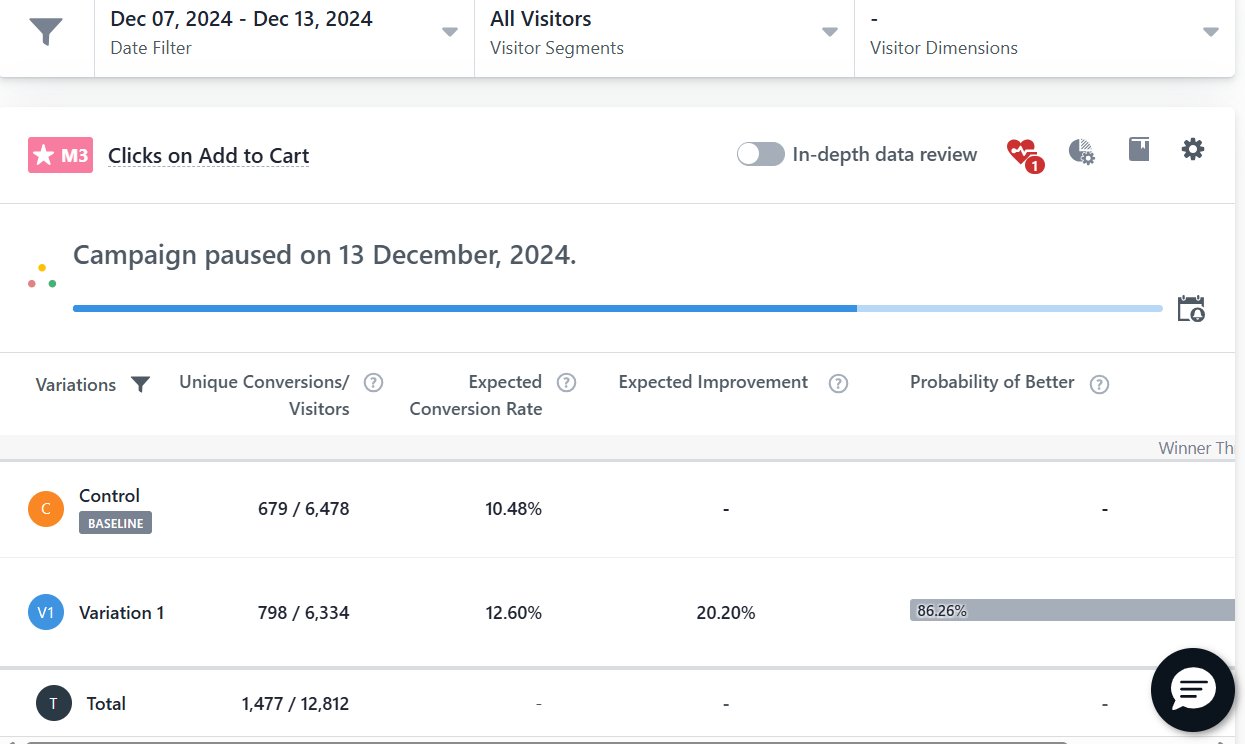1245x744 pixels.
Task: Click the campaign duration progress bar
Action: [x=617, y=308]
